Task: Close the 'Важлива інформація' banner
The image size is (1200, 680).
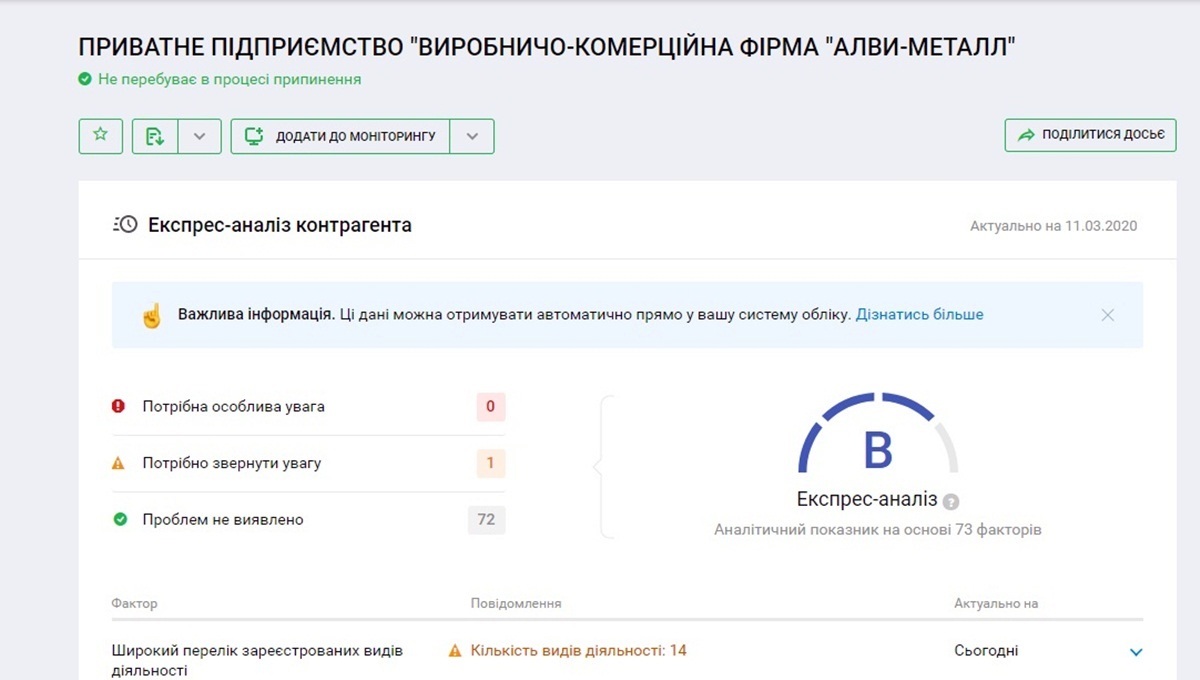Action: pyautogui.click(x=1107, y=315)
